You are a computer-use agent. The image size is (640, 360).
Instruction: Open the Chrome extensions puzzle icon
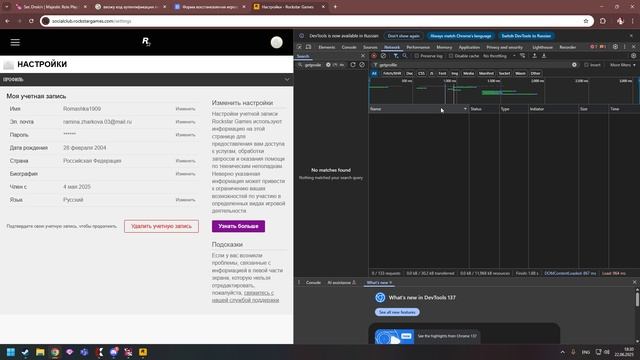603,21
